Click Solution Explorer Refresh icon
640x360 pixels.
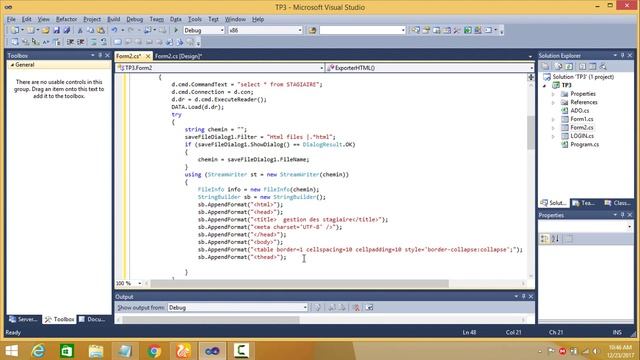point(569,67)
